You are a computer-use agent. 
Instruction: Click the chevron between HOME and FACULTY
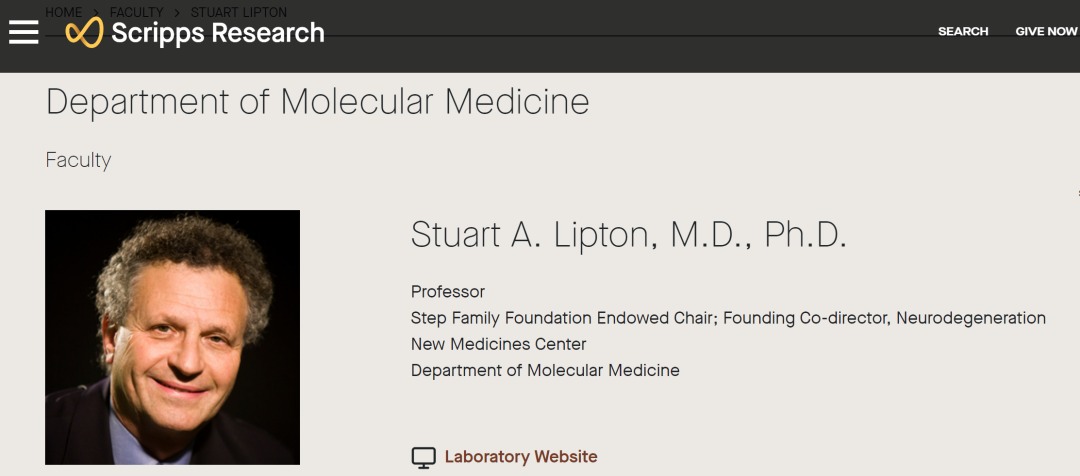pyautogui.click(x=97, y=13)
